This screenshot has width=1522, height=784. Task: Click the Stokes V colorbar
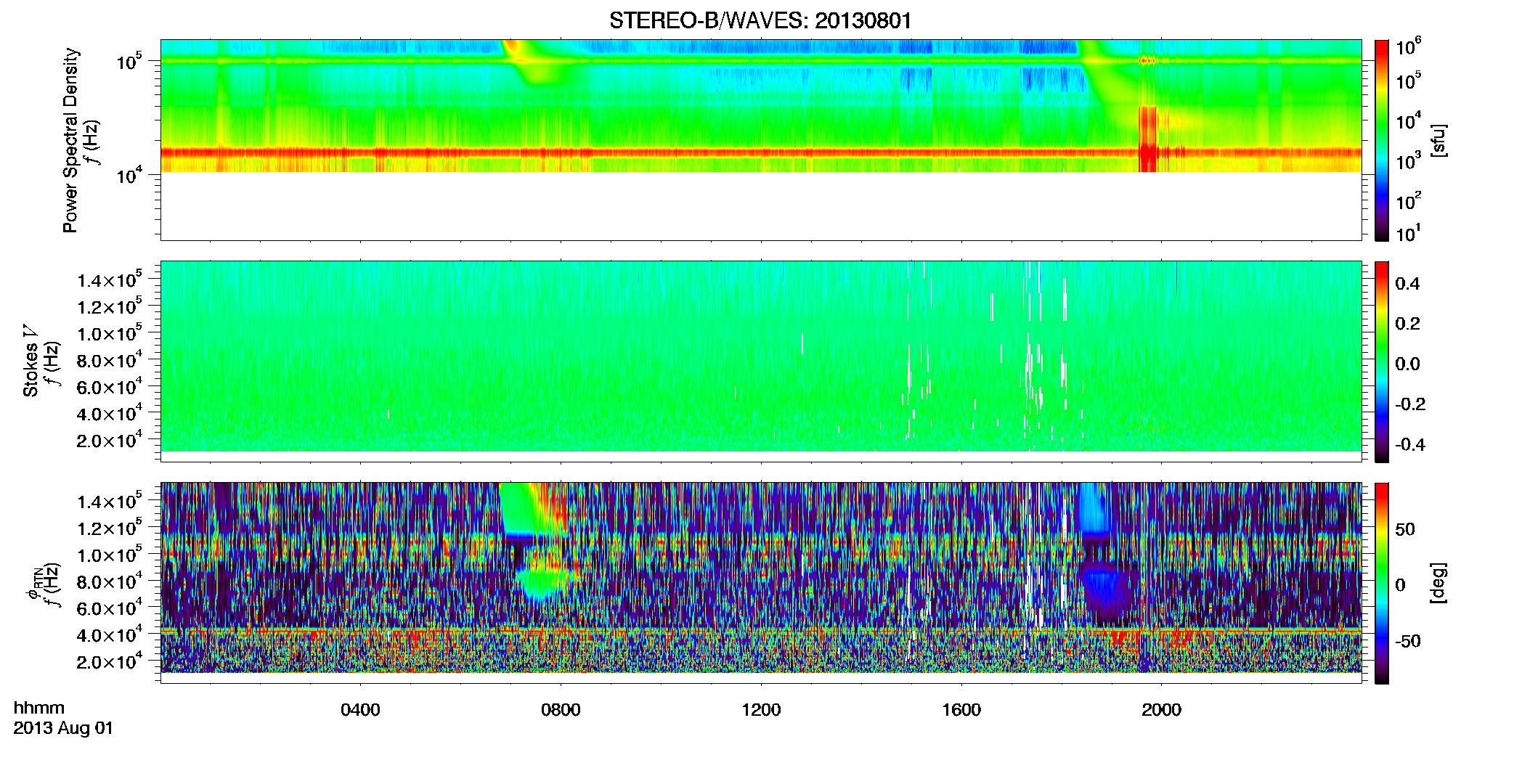tap(1382, 362)
